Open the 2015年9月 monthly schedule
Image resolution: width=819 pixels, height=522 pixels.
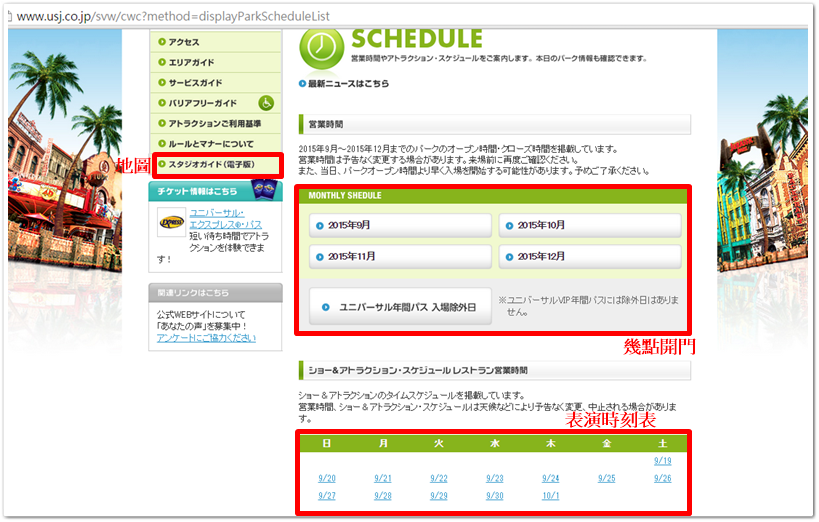click(400, 225)
